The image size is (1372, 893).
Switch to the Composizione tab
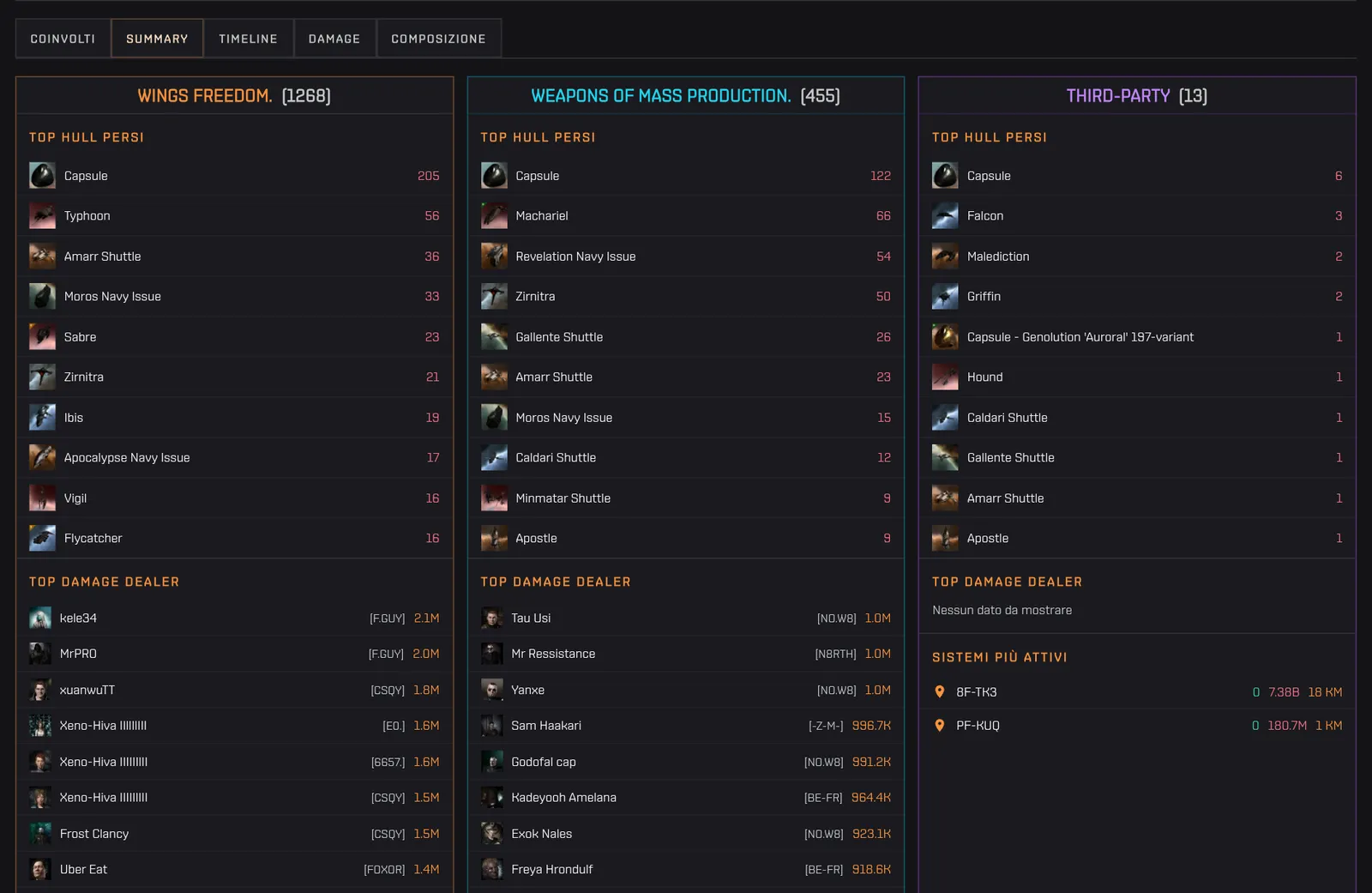[438, 39]
